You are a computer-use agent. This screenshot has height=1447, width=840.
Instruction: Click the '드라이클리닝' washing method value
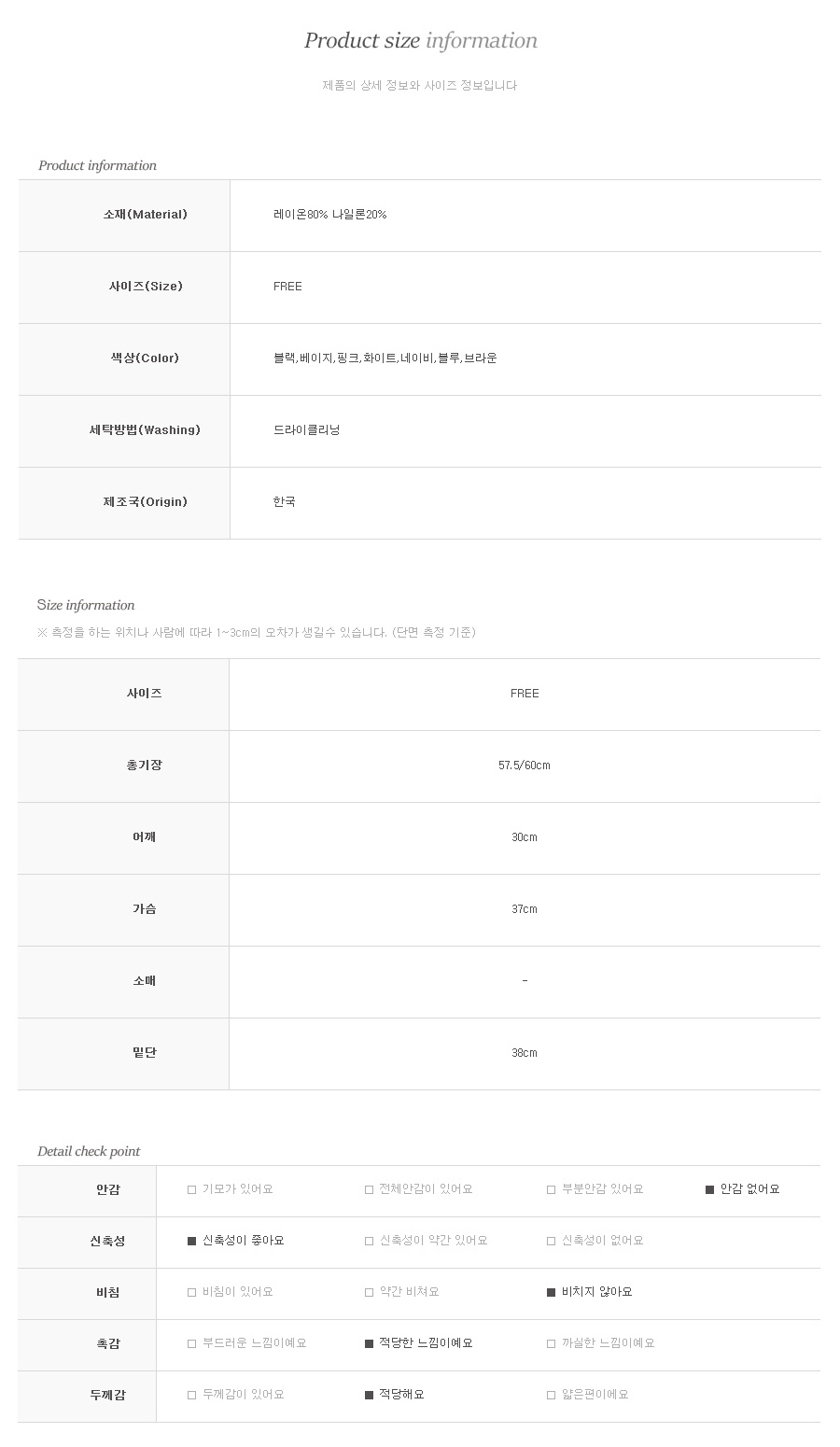click(306, 430)
